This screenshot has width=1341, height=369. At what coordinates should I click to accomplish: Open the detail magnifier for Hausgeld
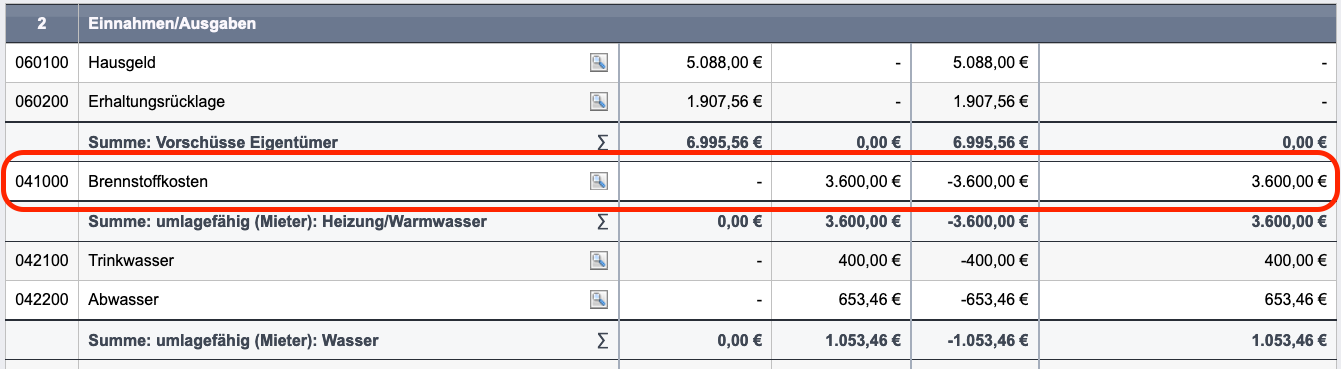(x=598, y=63)
